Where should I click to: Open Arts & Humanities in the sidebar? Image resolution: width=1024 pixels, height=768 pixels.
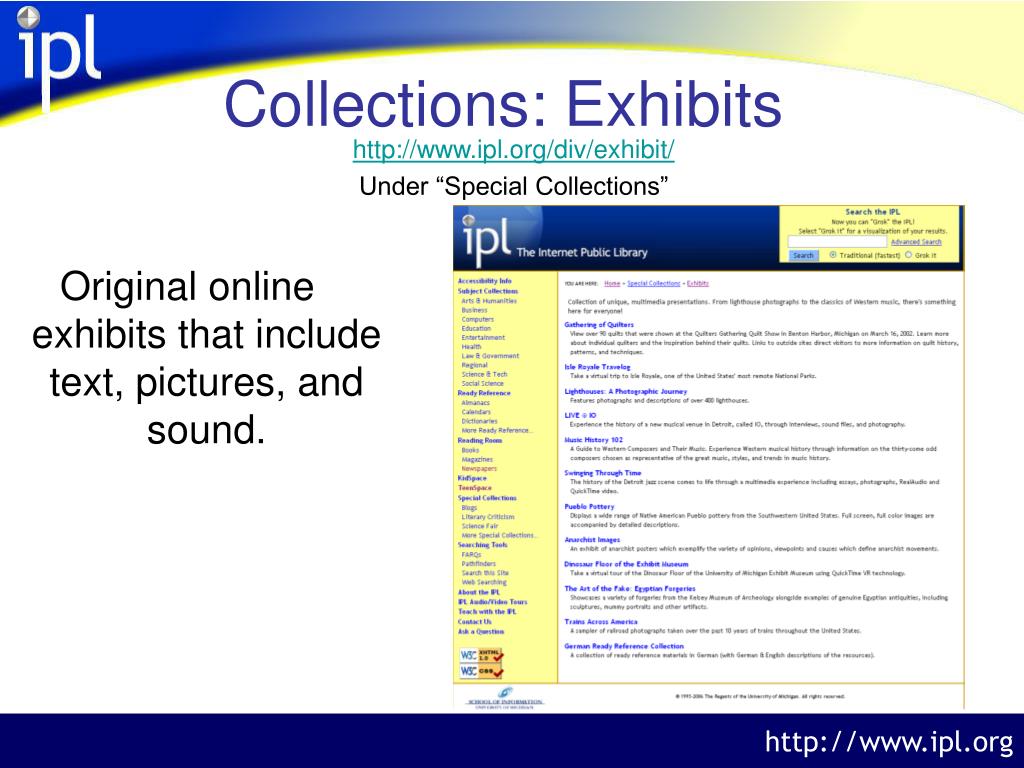click(x=489, y=301)
